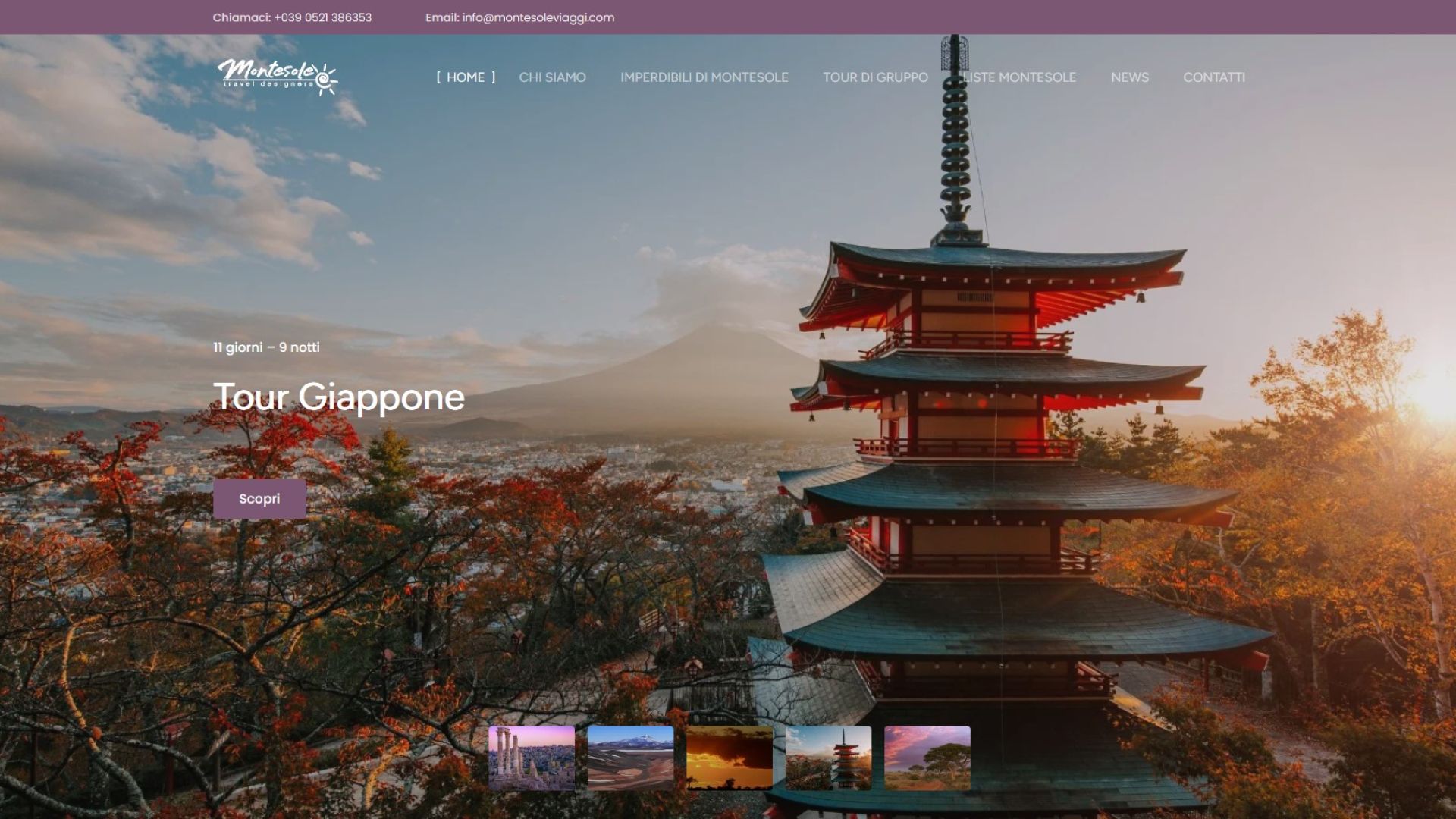Select the Japanese pagoda slide thumbnail

[x=828, y=758]
